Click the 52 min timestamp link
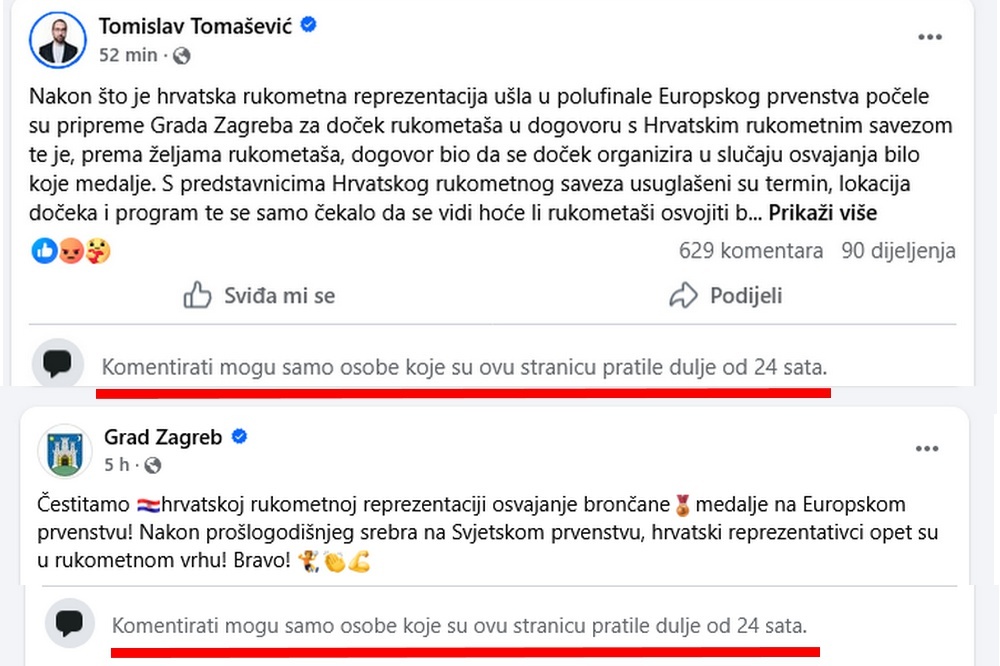1000x666 pixels. coord(125,56)
